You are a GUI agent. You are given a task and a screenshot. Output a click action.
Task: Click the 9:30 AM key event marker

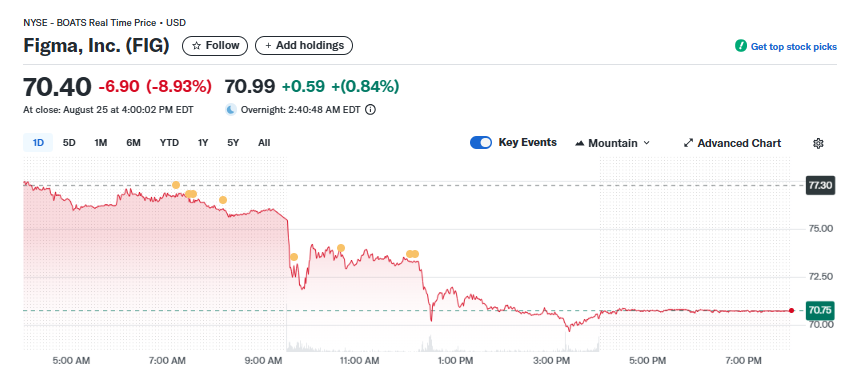[294, 257]
